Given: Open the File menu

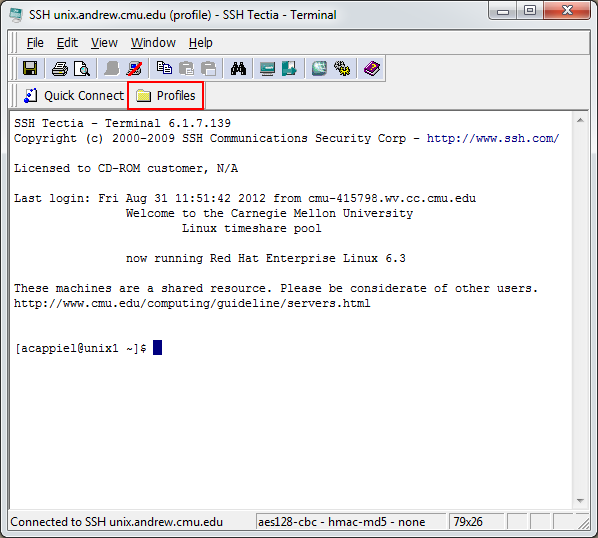Looking at the screenshot, I should (x=35, y=43).
